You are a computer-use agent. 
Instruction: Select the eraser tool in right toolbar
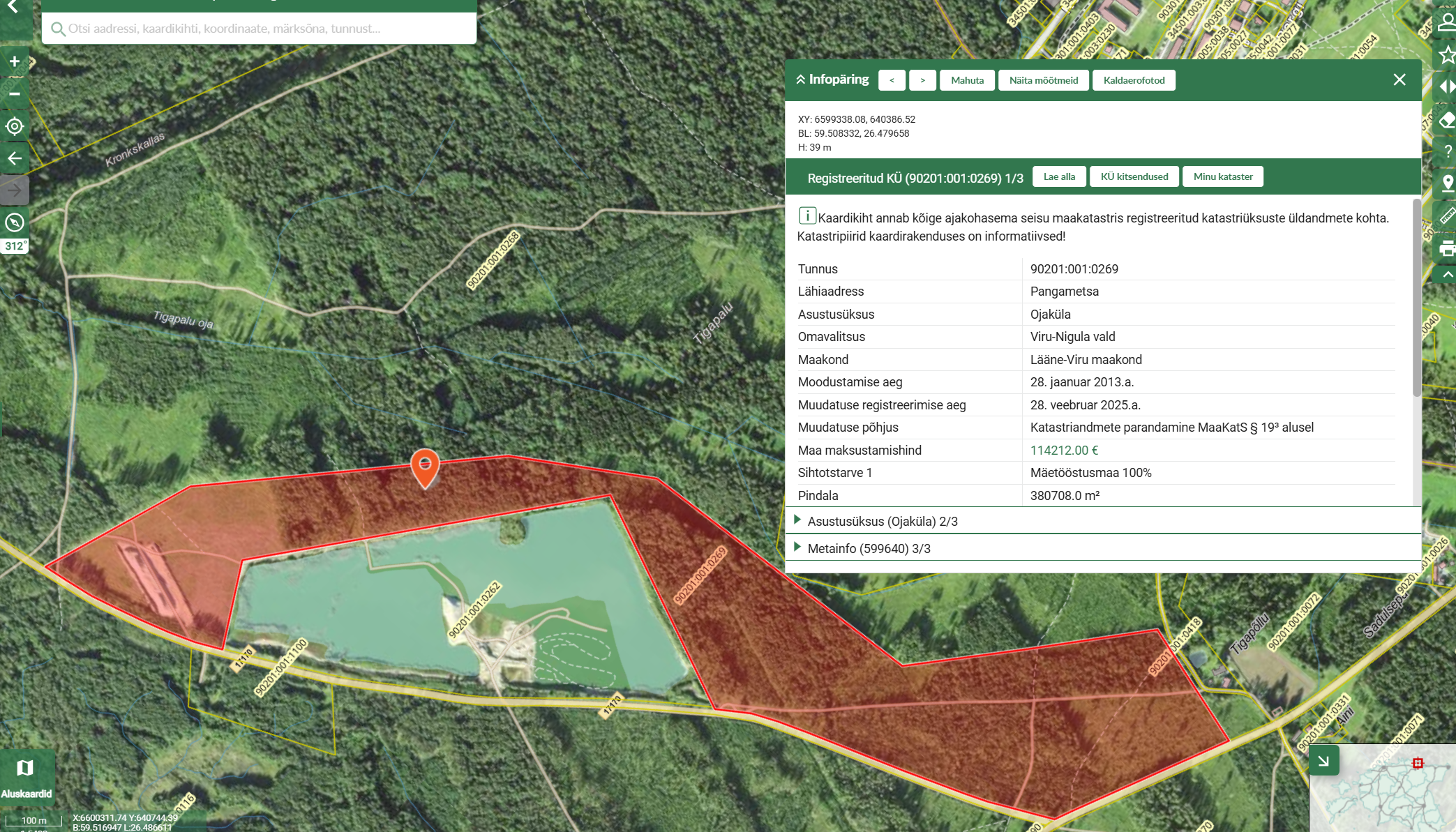1446,119
